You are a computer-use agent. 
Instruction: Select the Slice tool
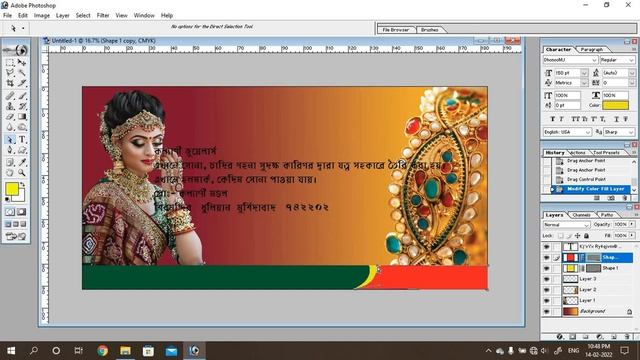pos(22,83)
